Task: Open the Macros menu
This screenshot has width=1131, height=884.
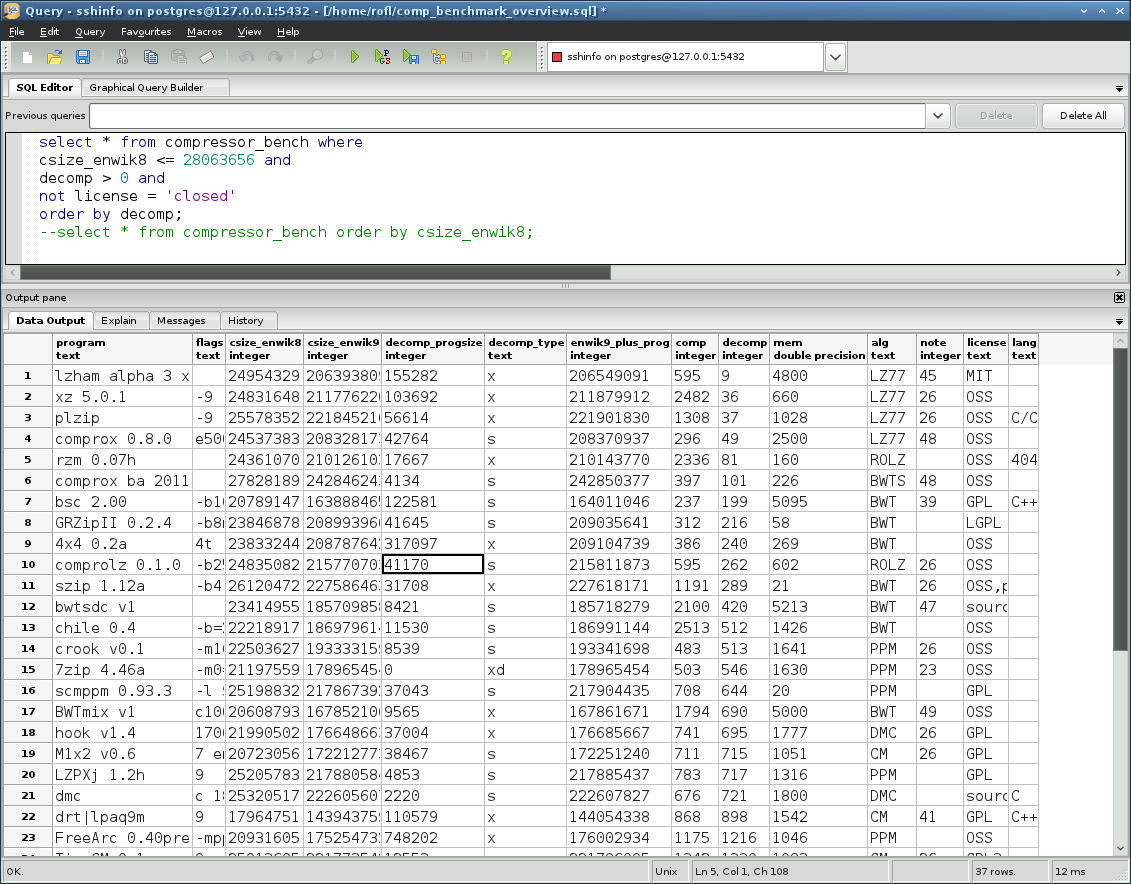Action: click(x=205, y=31)
